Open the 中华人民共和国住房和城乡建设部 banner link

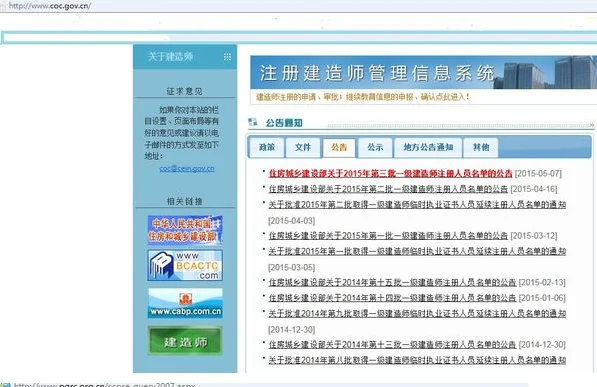[x=185, y=230]
